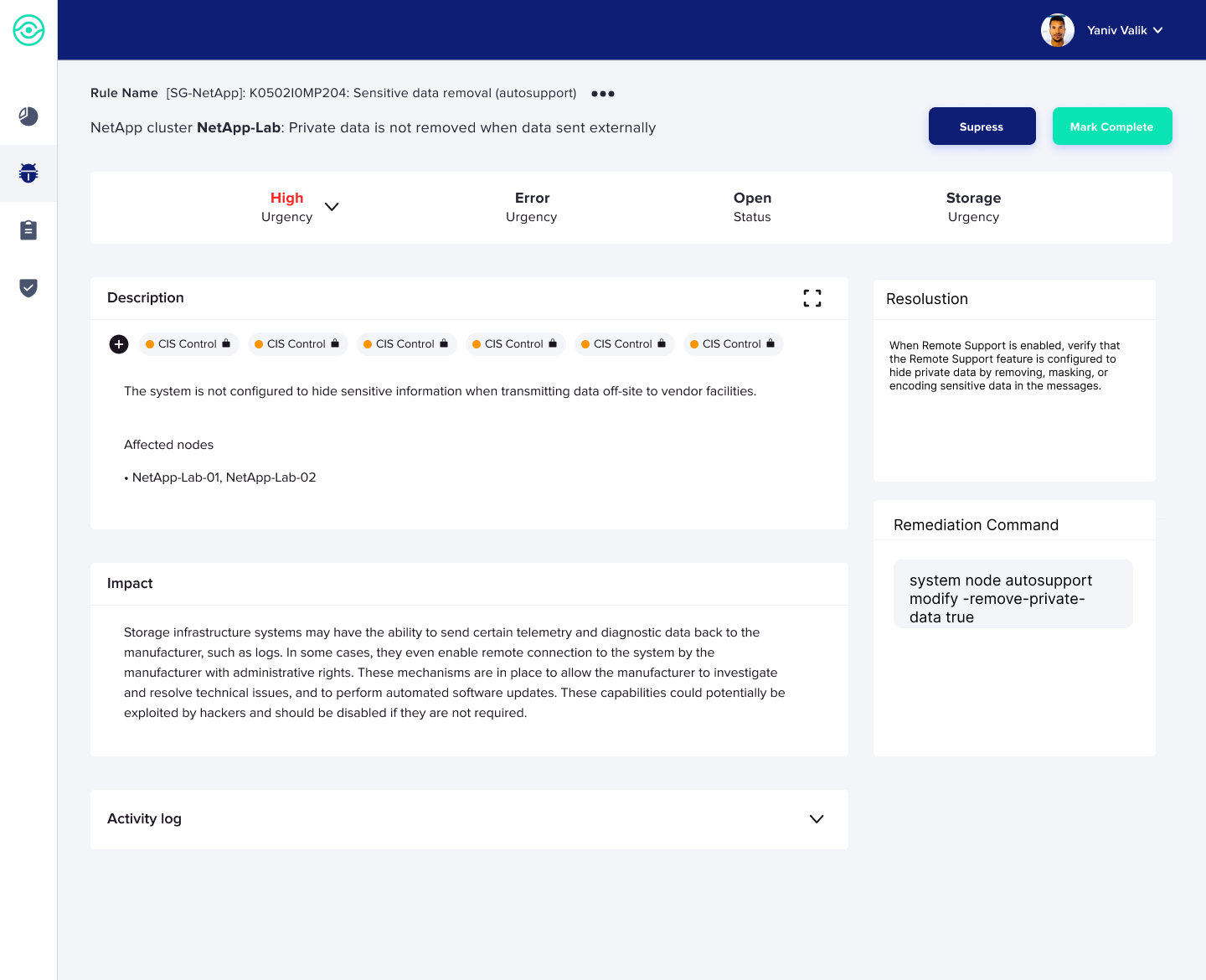Image resolution: width=1206 pixels, height=980 pixels.
Task: Open the clipboard reports sidebar icon
Action: pyautogui.click(x=28, y=230)
